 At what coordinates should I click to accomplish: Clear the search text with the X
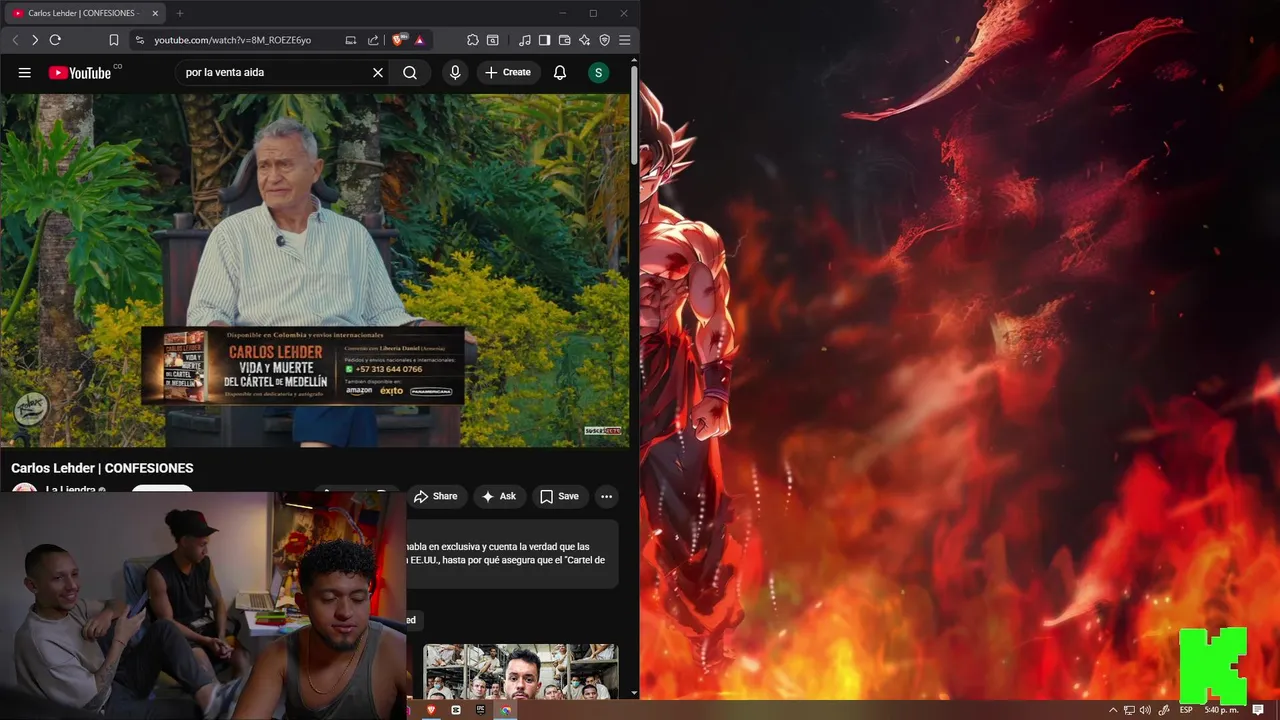coord(378,72)
